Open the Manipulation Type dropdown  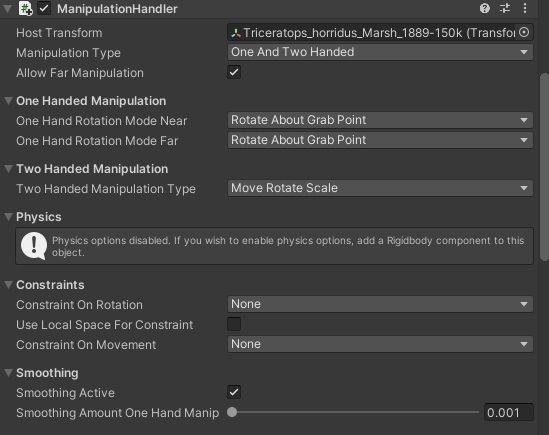(380, 52)
